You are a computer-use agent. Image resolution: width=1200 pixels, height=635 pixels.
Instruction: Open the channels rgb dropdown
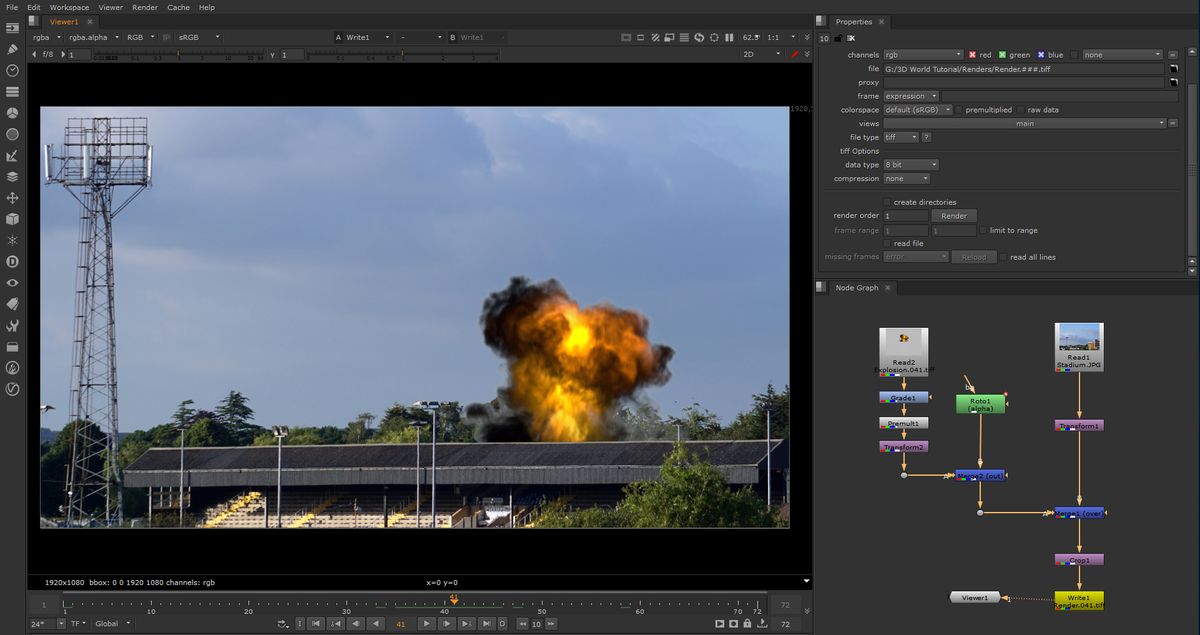click(925, 54)
